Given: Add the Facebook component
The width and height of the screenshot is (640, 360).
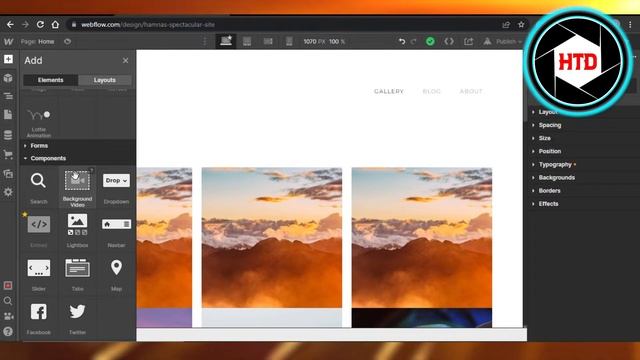Looking at the screenshot, I should click(39, 318).
